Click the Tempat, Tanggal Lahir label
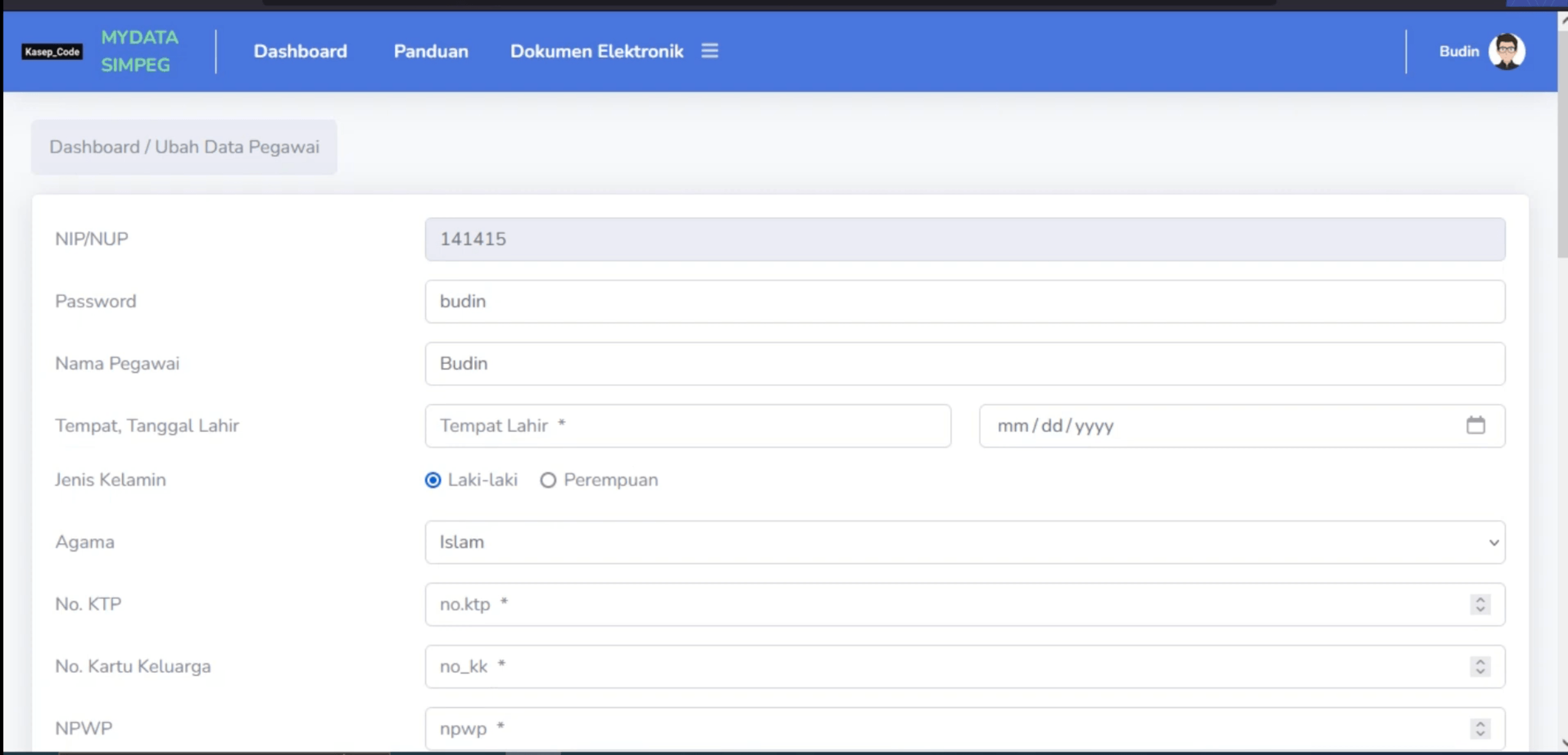 pos(147,426)
